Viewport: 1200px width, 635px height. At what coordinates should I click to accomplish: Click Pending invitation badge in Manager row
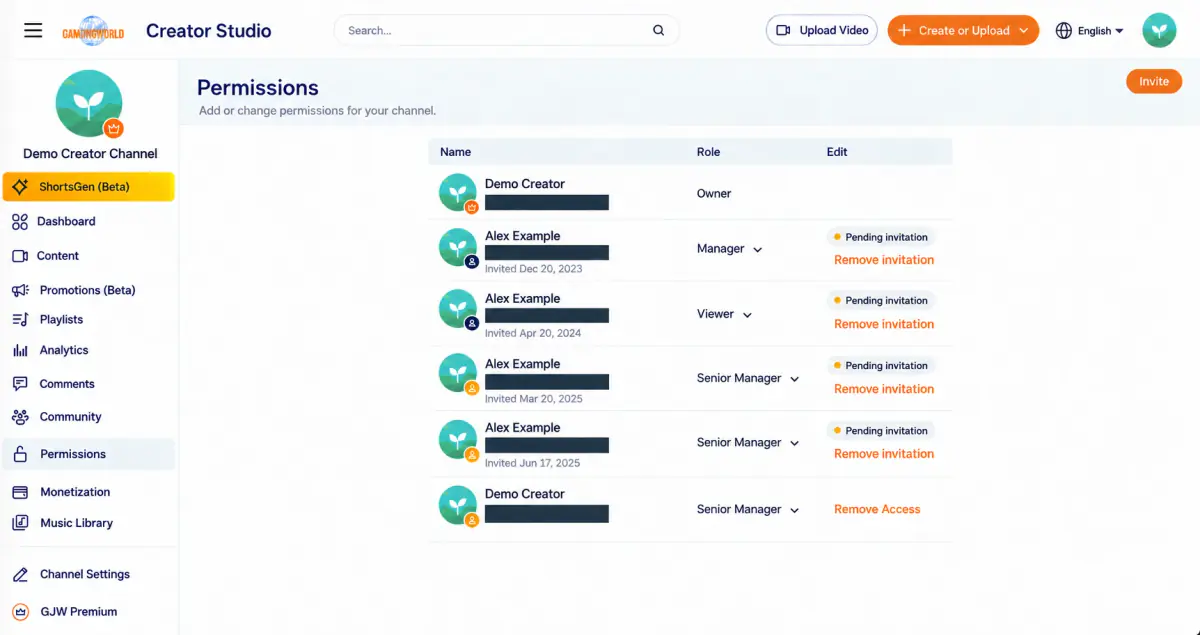(881, 237)
